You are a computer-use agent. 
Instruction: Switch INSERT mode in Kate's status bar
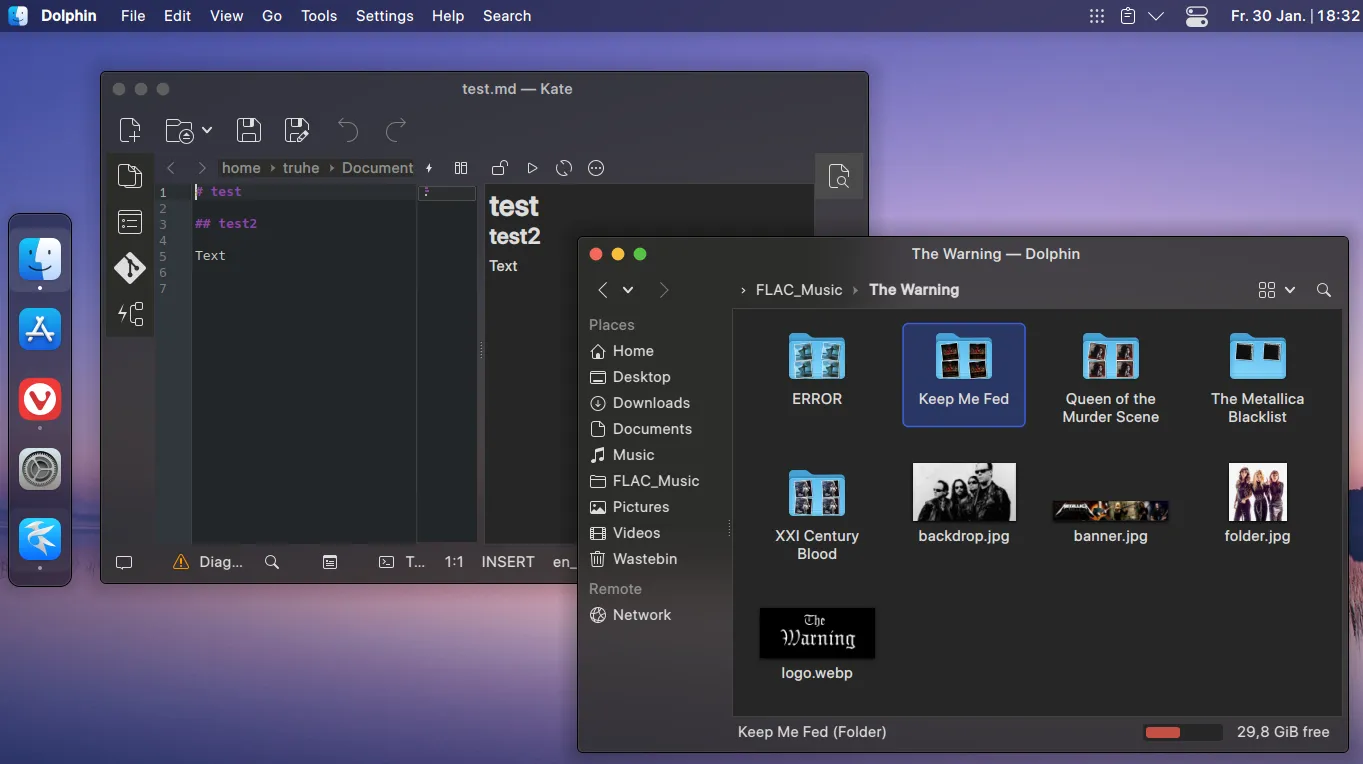coord(507,562)
